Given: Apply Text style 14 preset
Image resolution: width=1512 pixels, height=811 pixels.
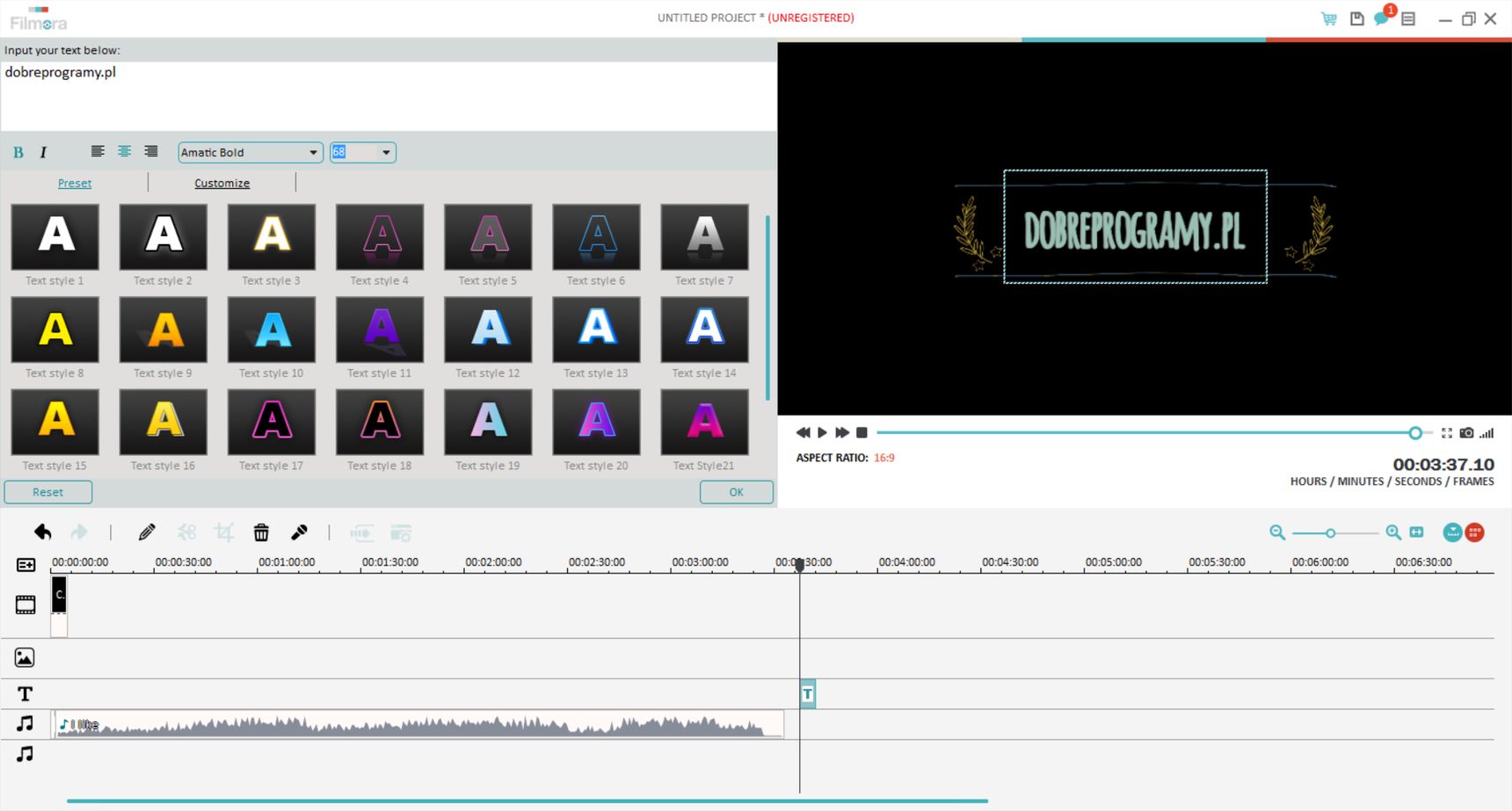Looking at the screenshot, I should (x=704, y=329).
